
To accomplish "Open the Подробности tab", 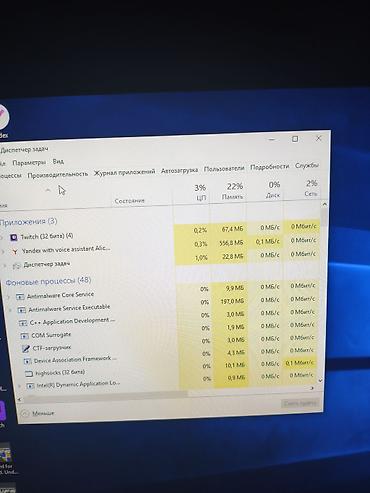I will tap(269, 167).
